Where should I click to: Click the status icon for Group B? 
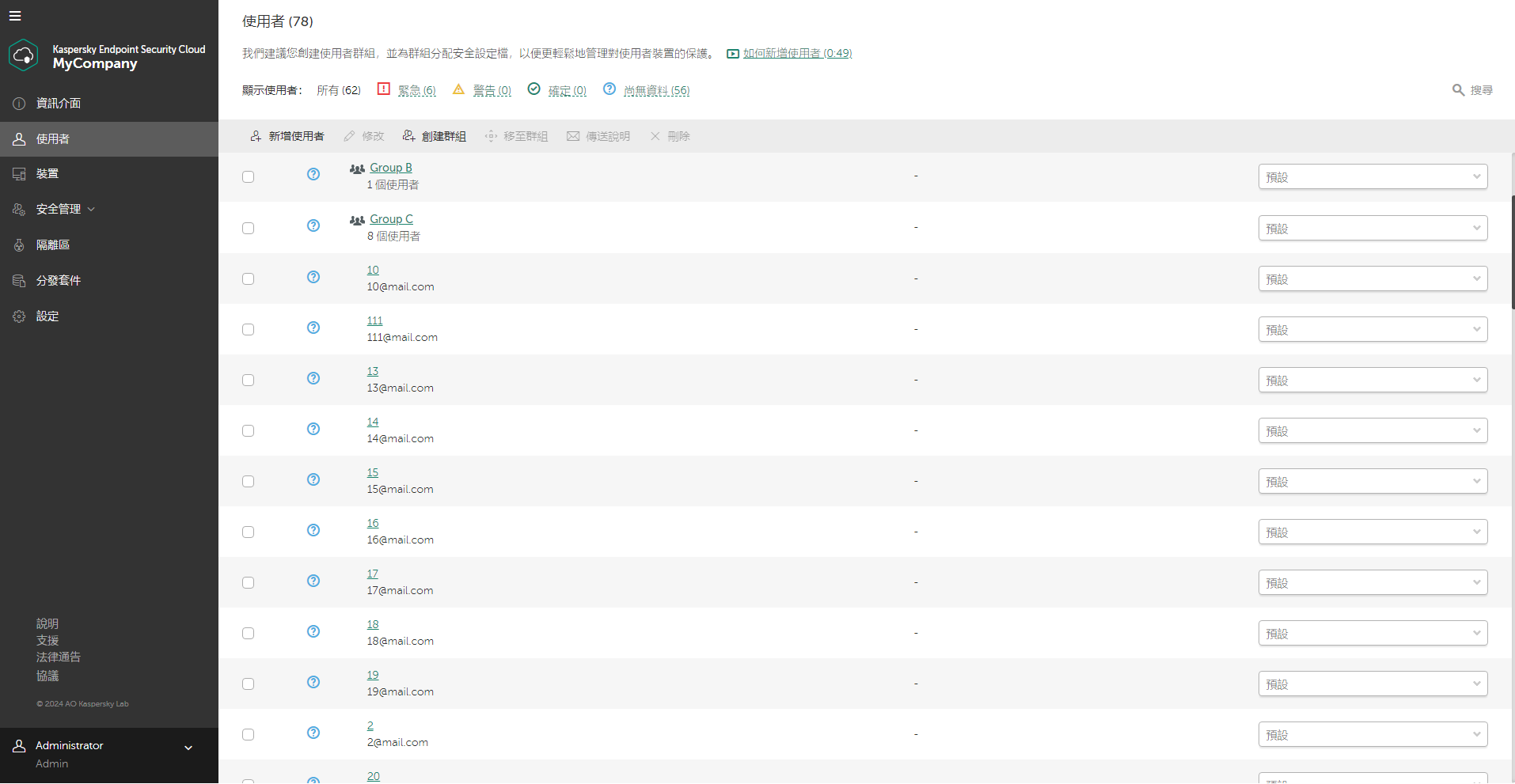[313, 174]
